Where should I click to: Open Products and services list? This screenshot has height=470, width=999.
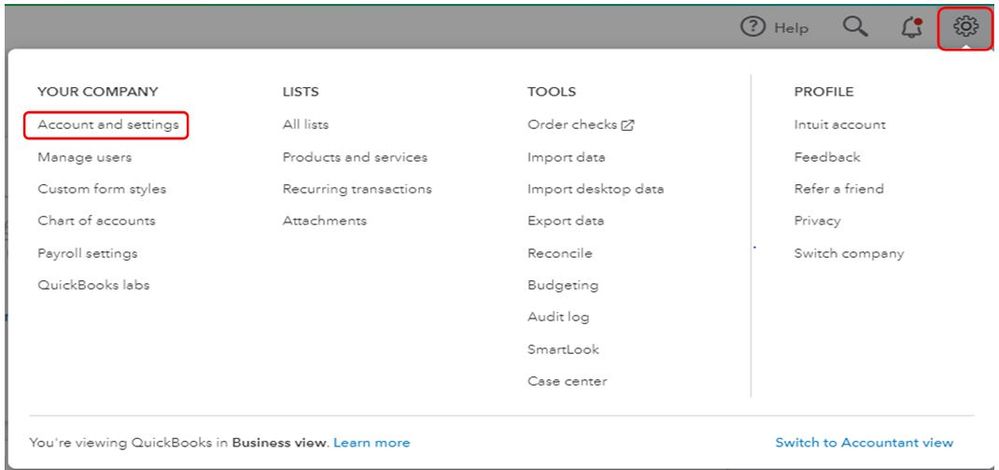coord(355,157)
